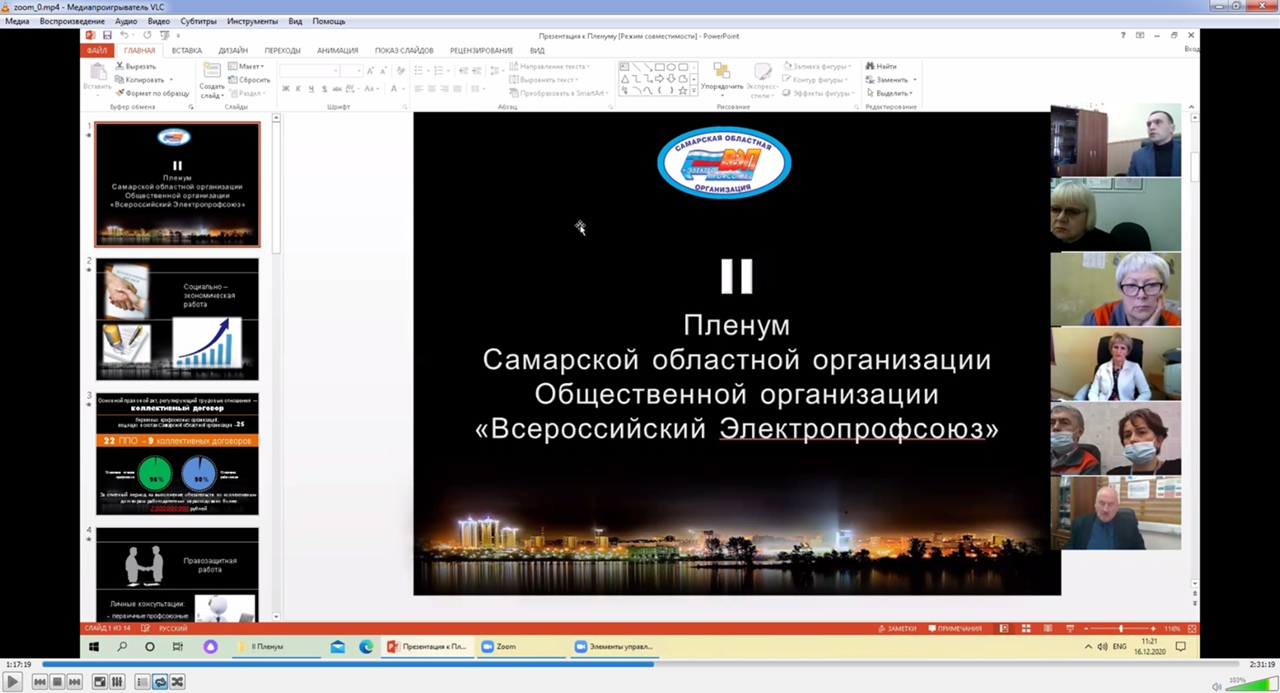
Task: Click the Undo arrow in quick access toolbar
Action: point(125,35)
